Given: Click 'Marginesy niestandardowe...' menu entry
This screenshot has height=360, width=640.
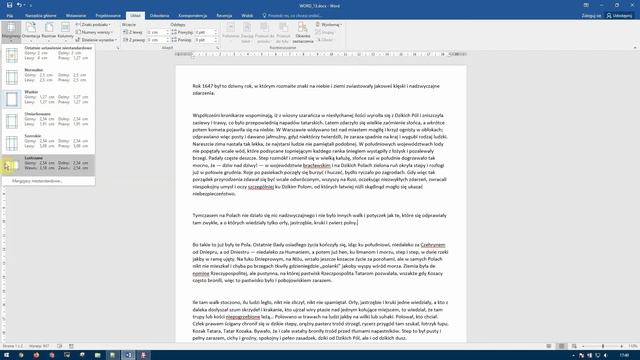Looking at the screenshot, I should coord(49,181).
